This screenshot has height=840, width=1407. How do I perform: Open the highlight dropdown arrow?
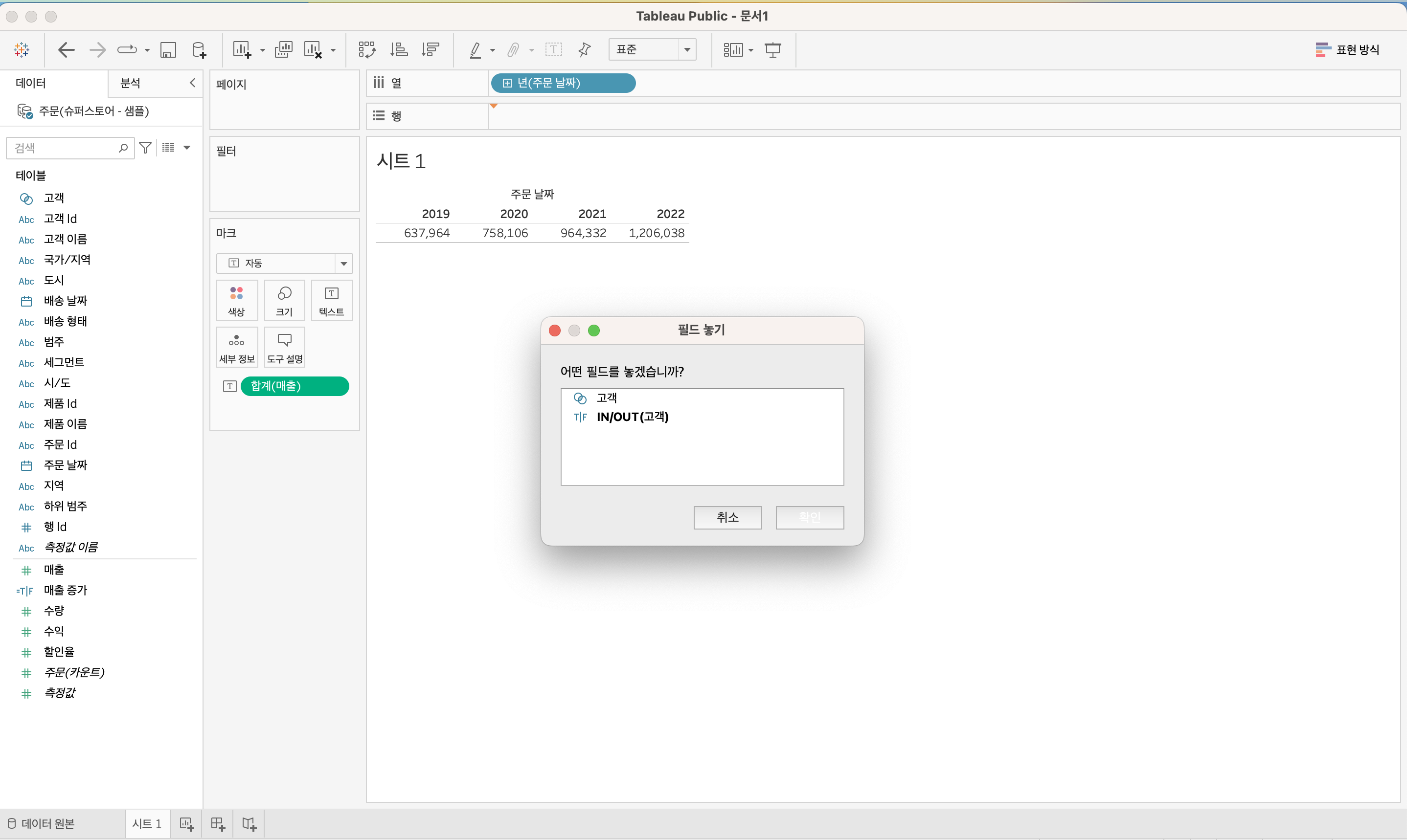click(x=493, y=50)
